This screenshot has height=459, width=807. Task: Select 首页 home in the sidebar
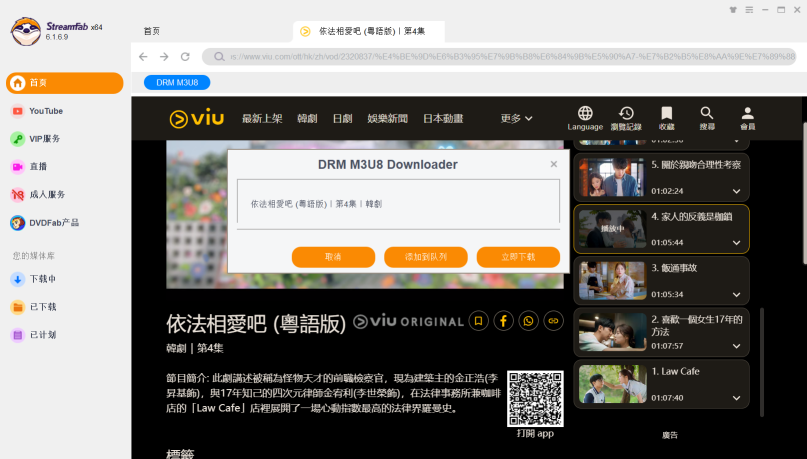(x=64, y=83)
